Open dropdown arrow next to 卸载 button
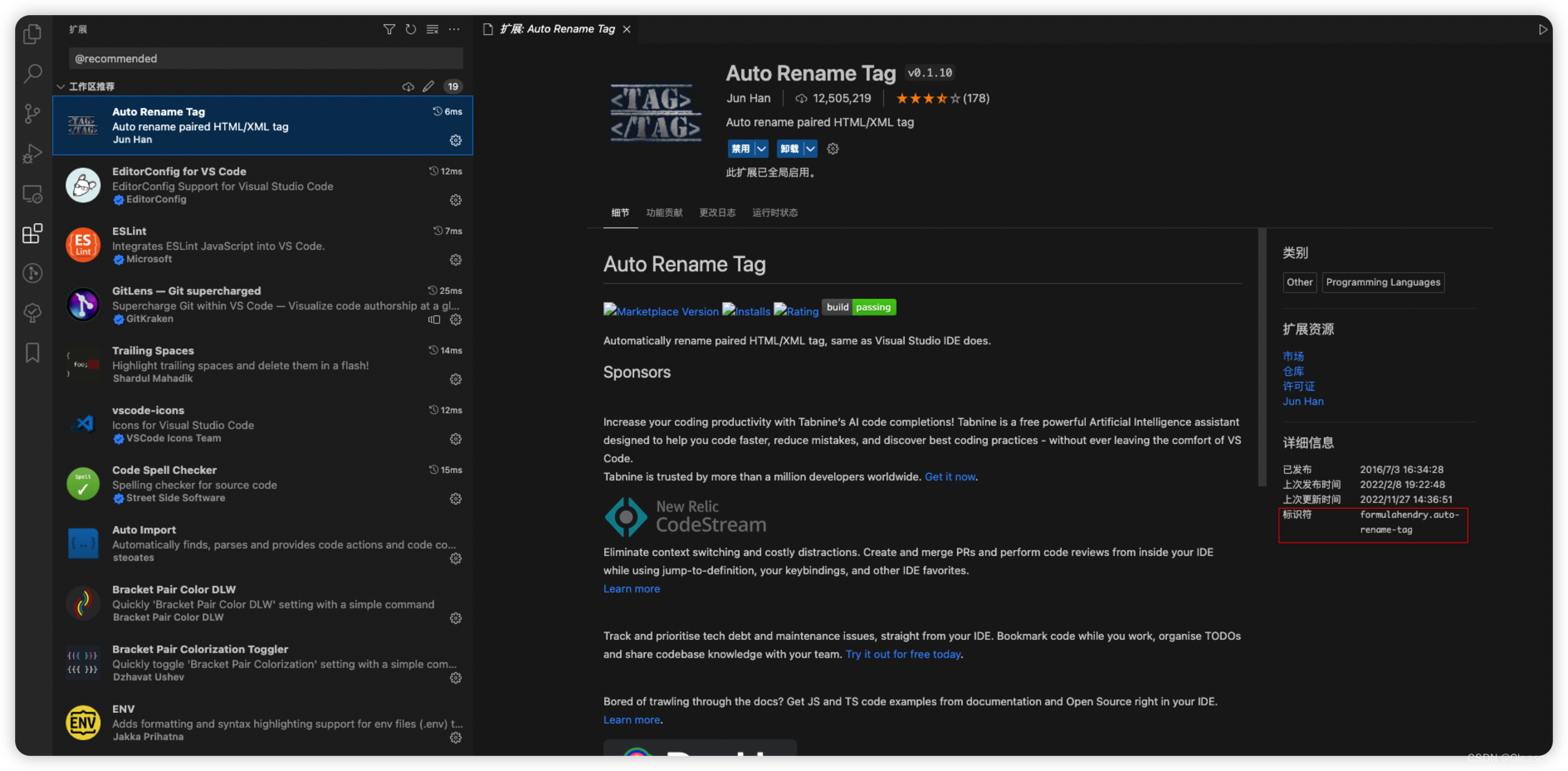This screenshot has height=771, width=1568. (x=810, y=149)
